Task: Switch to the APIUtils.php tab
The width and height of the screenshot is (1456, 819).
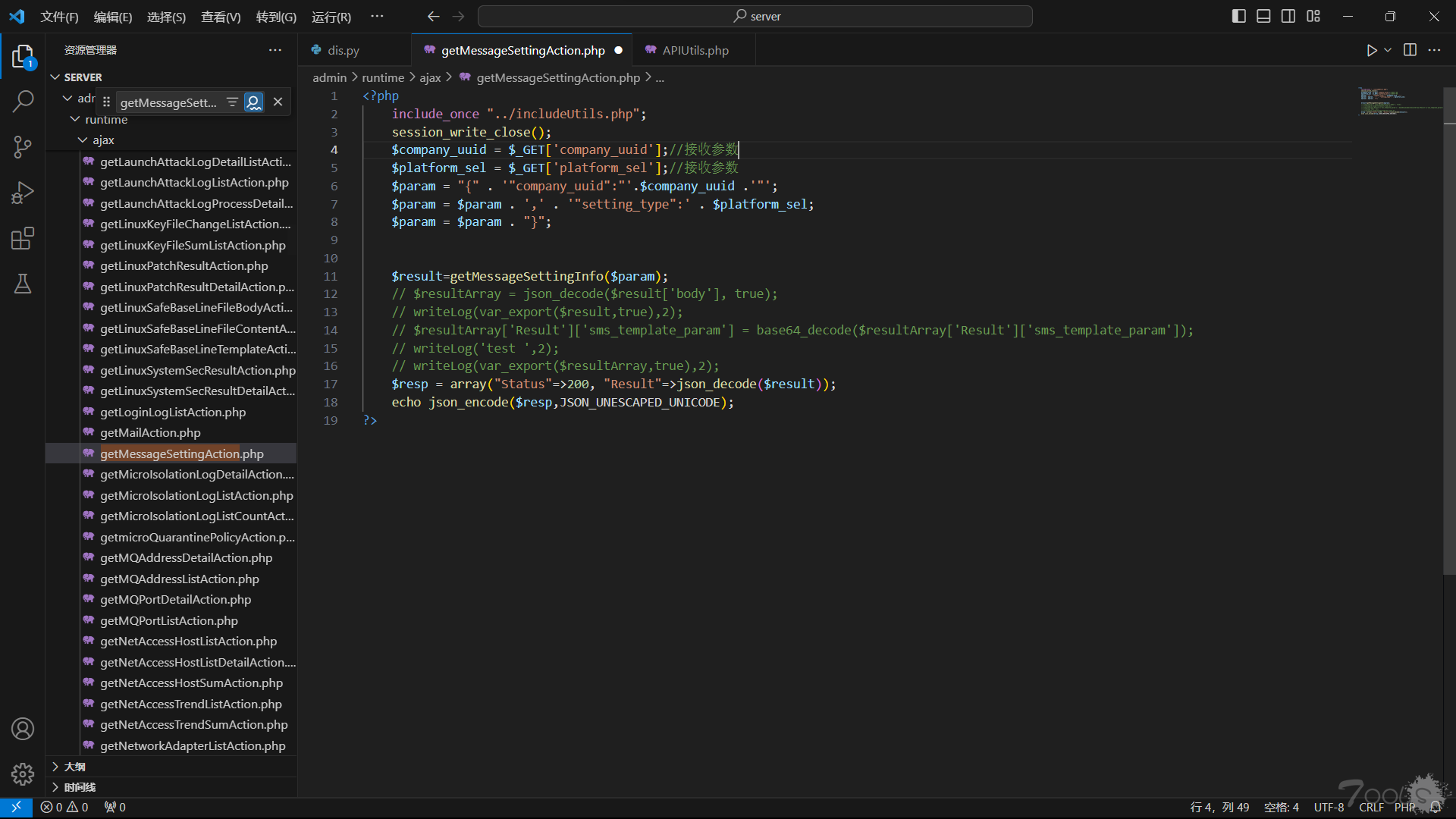Action: click(695, 50)
